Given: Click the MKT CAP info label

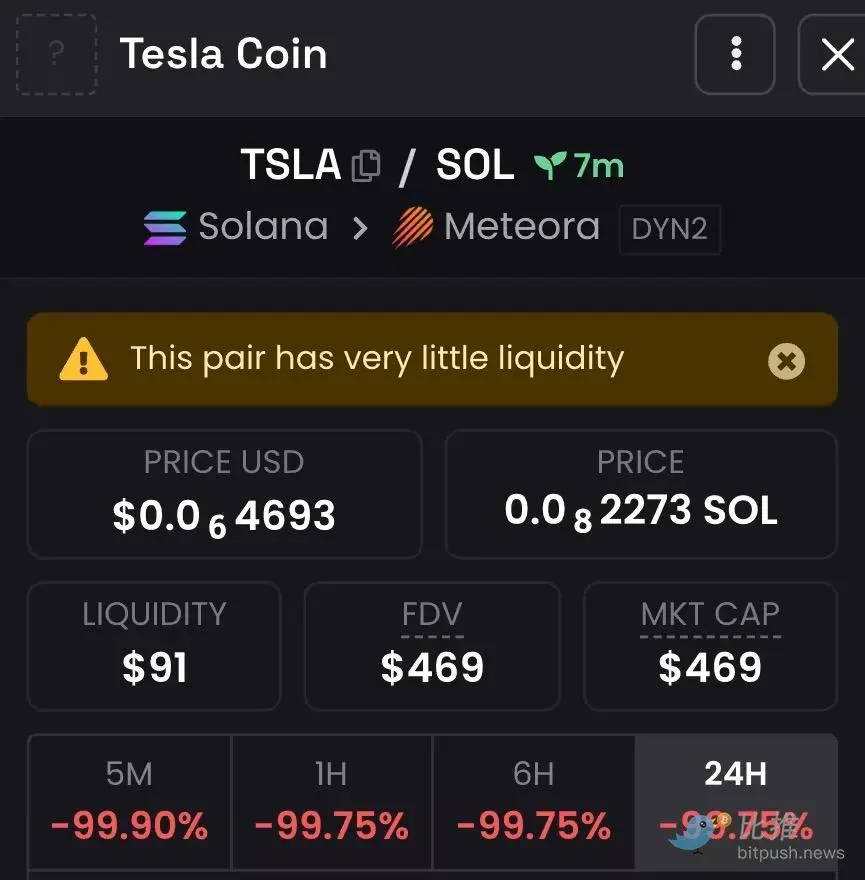Looking at the screenshot, I should [x=710, y=615].
